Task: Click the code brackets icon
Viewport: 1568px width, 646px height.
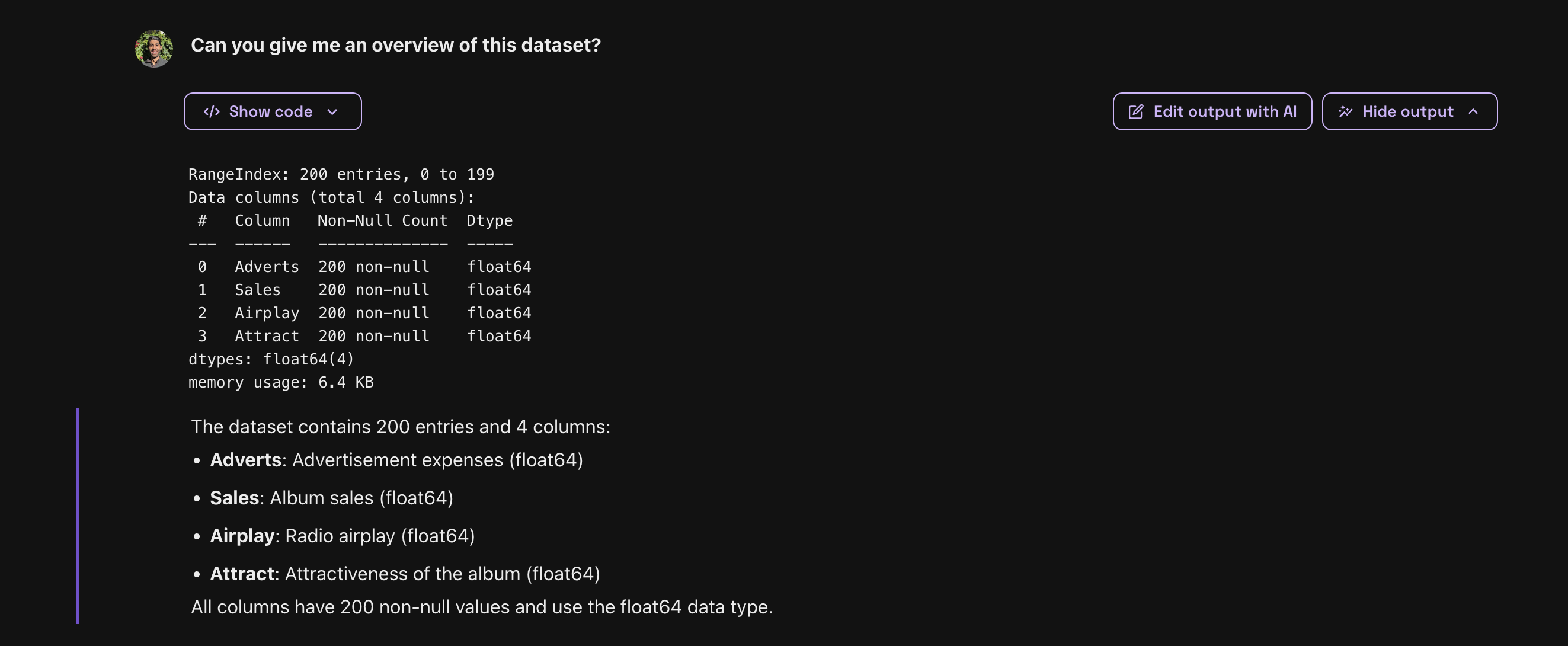Action: coord(211,111)
